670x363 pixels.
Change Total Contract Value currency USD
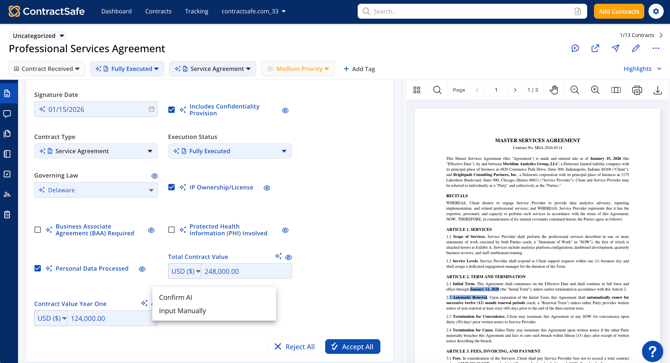(x=185, y=271)
